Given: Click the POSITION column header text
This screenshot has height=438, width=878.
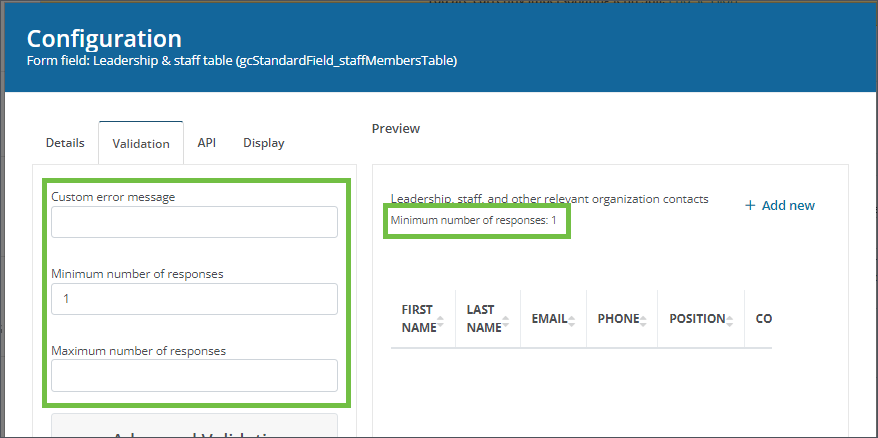Looking at the screenshot, I should (696, 319).
